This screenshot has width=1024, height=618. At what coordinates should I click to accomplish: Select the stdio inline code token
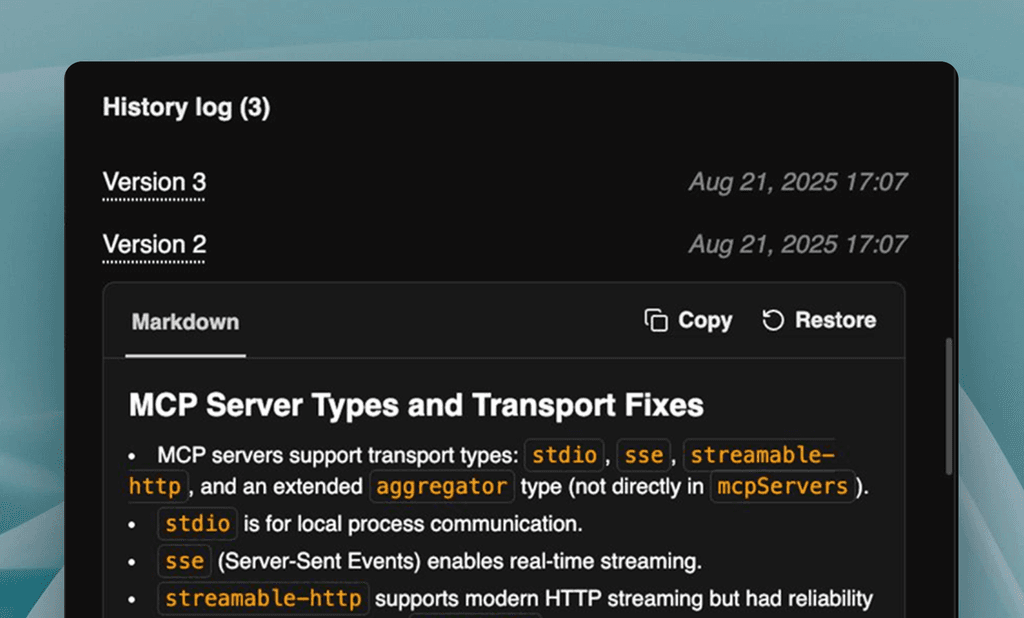(x=564, y=455)
